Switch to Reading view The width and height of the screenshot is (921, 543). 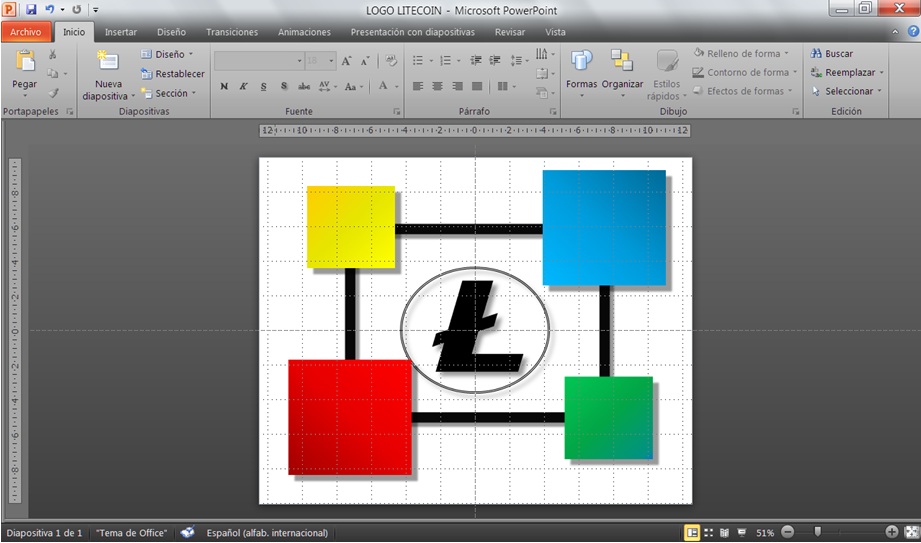[724, 532]
